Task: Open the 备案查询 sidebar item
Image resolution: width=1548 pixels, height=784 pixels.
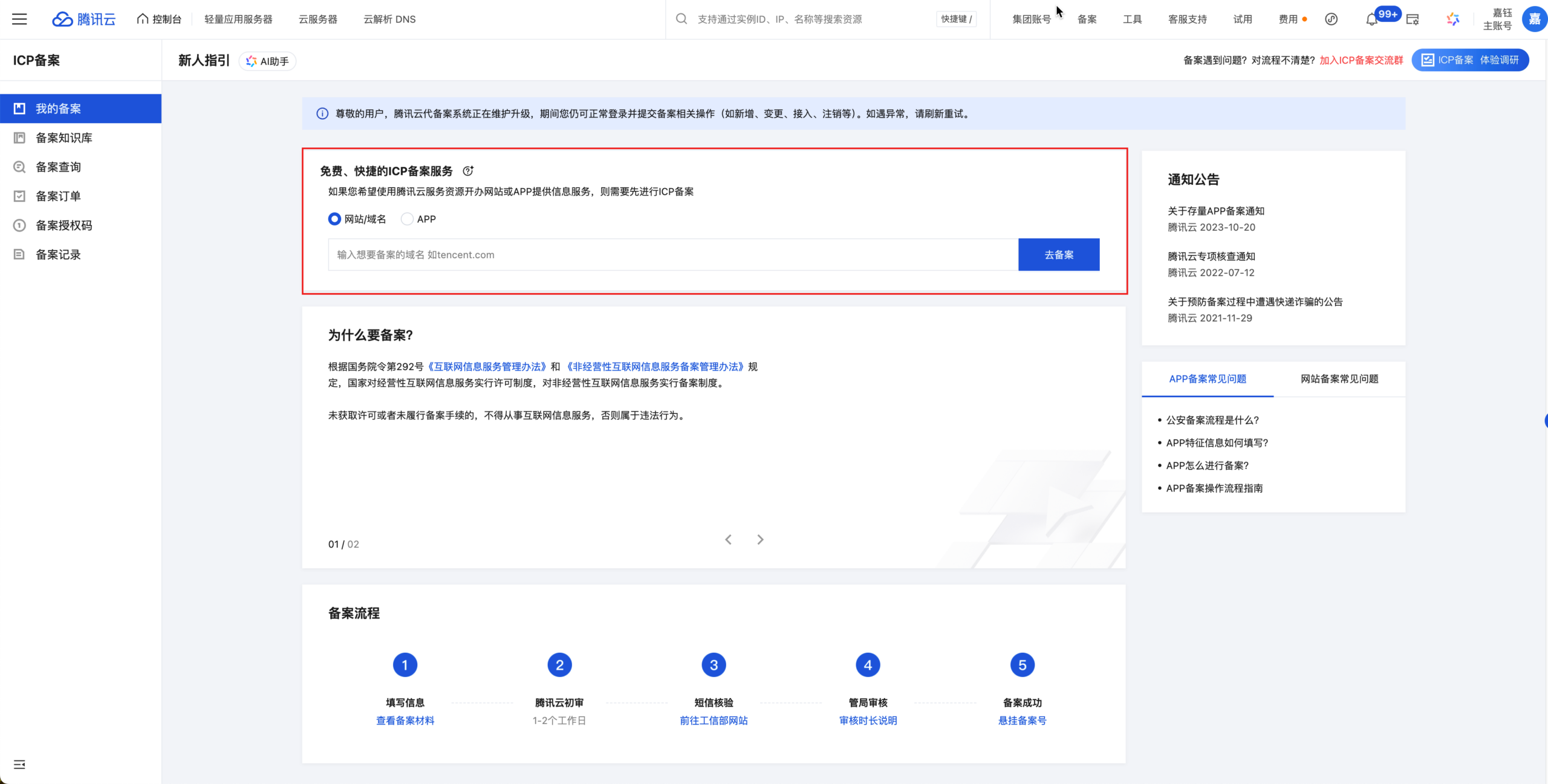Action: click(x=58, y=167)
